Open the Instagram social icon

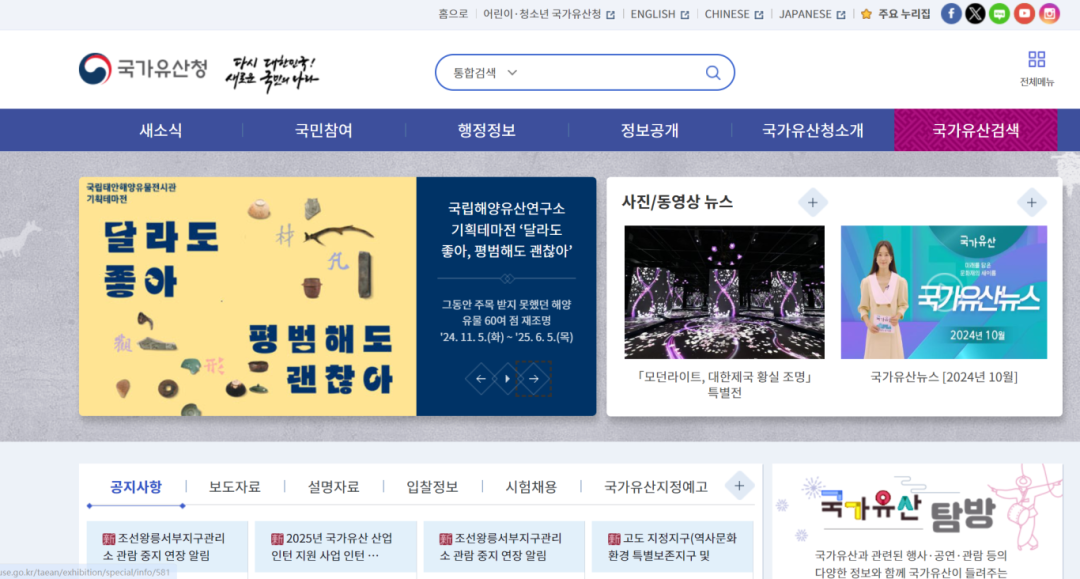pyautogui.click(x=1049, y=14)
